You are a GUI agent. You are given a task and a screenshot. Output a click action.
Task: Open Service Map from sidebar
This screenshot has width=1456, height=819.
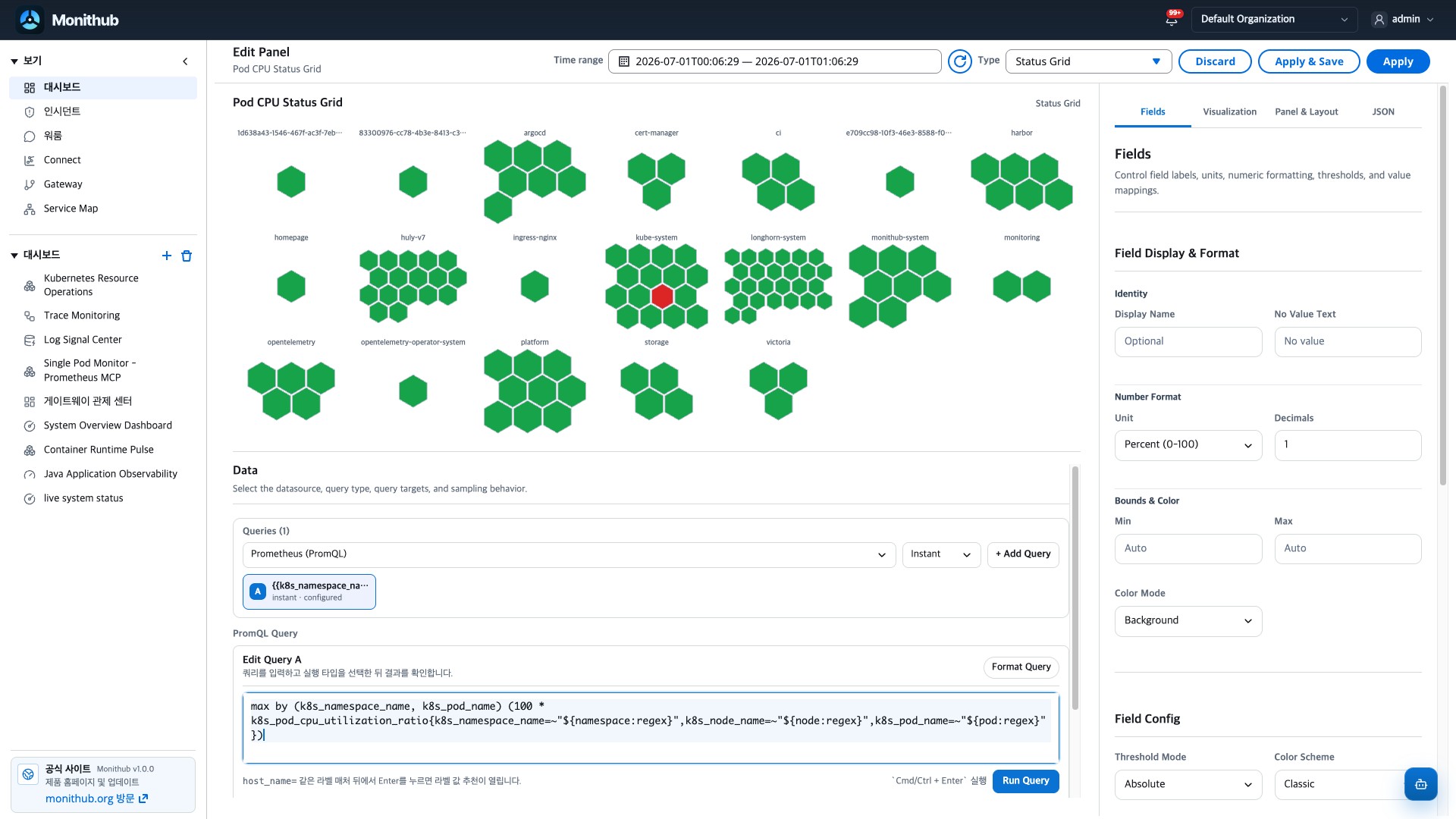click(71, 209)
